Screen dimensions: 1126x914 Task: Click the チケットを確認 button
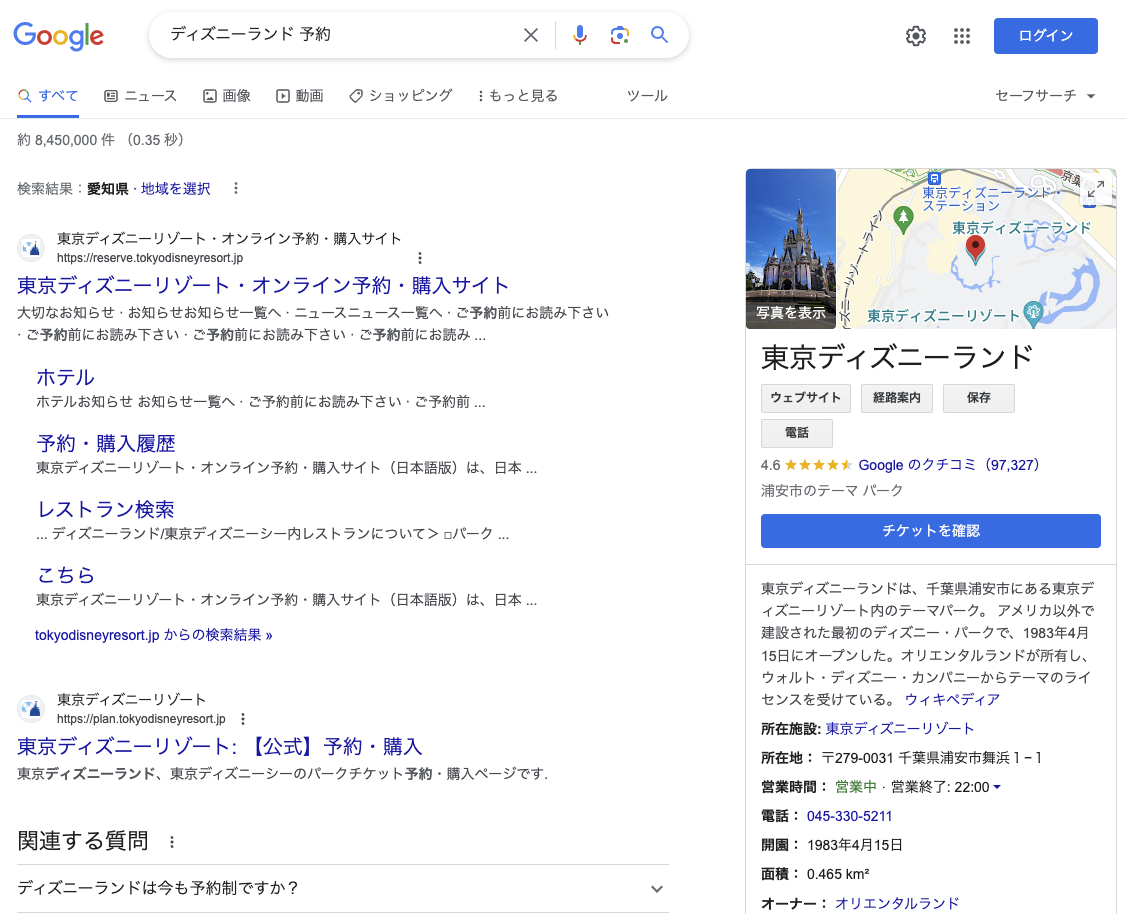point(930,531)
